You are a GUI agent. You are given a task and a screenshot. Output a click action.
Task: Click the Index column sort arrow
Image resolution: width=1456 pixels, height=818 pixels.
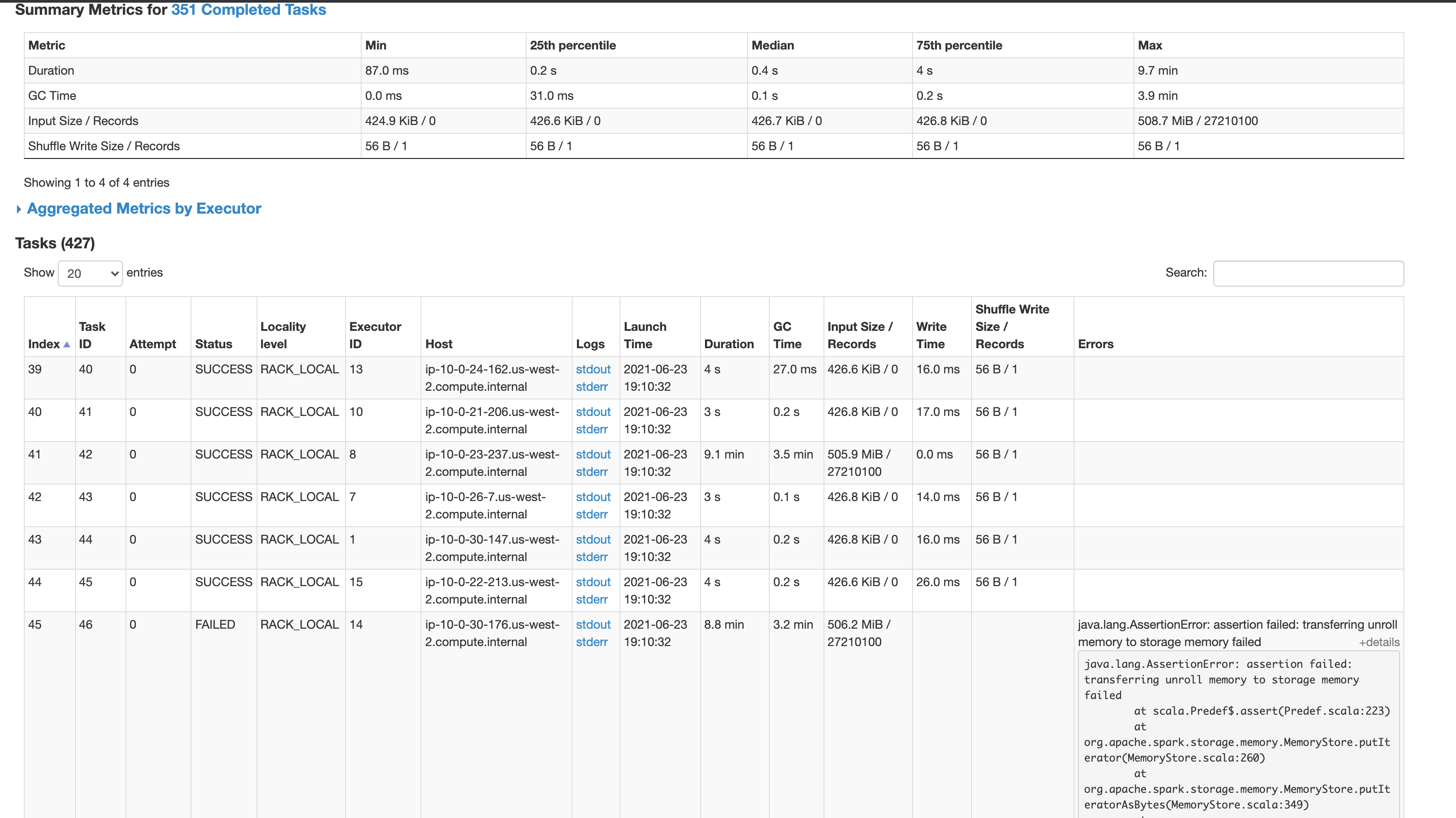pos(67,344)
